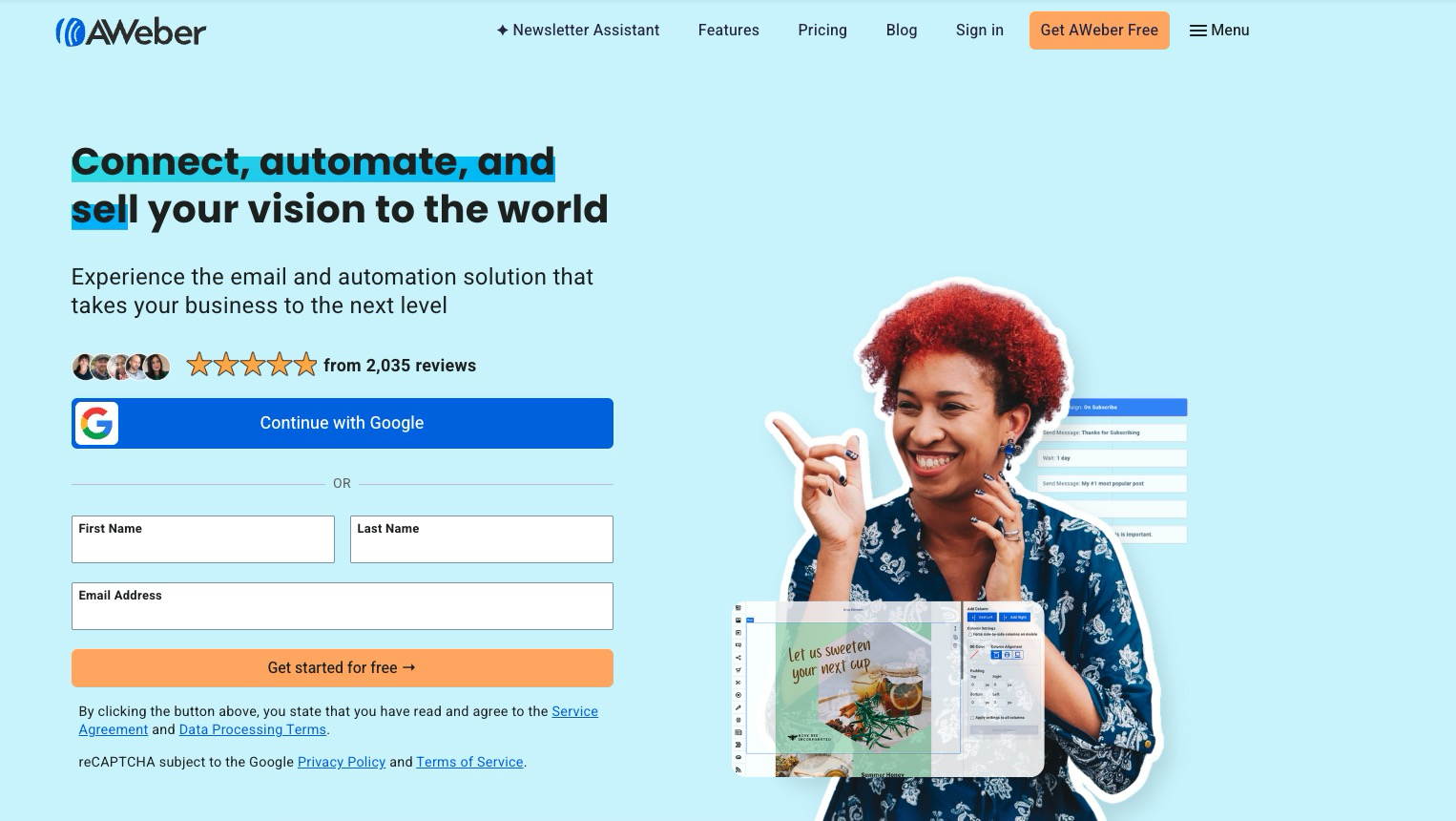The height and width of the screenshot is (821, 1456).
Task: Click the reviewer avatars group
Action: pos(121,366)
